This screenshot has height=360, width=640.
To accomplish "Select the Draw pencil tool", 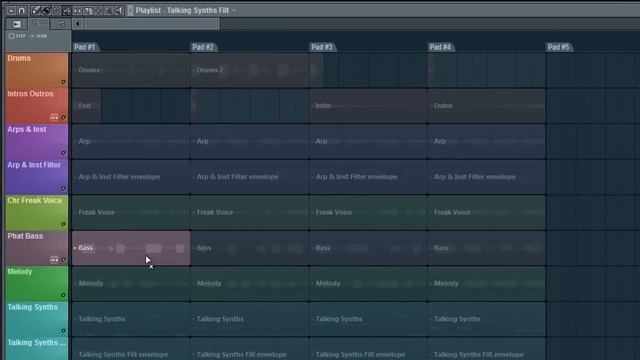I will pyautogui.click(x=36, y=11).
